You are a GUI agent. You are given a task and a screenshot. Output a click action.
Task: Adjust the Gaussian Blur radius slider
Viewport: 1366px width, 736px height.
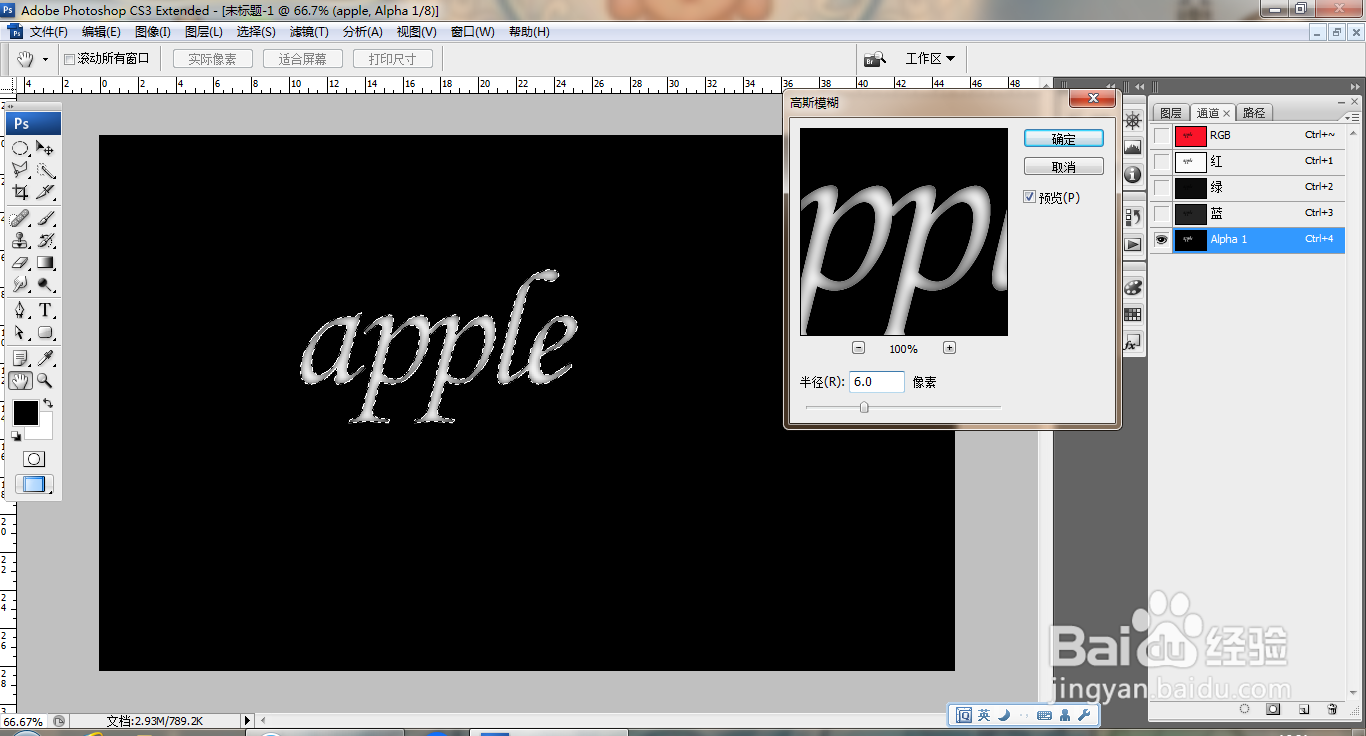tap(864, 407)
